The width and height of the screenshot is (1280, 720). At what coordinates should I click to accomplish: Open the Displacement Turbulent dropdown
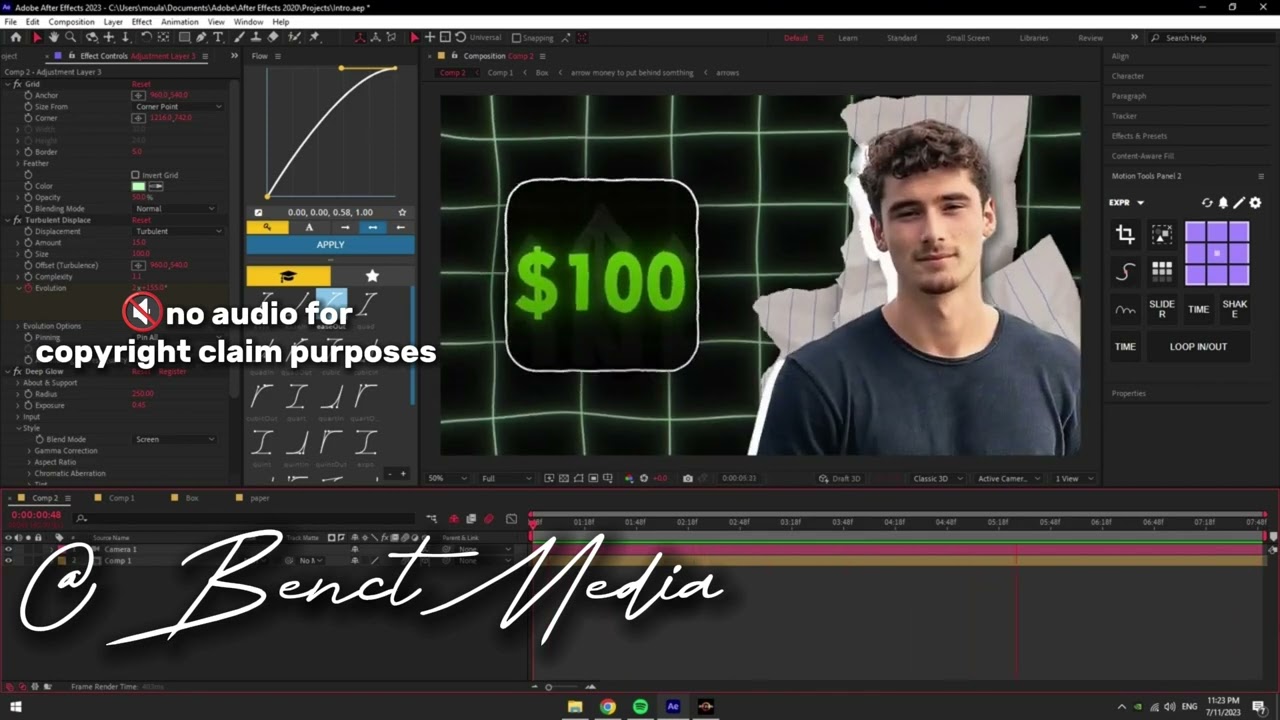(x=178, y=231)
